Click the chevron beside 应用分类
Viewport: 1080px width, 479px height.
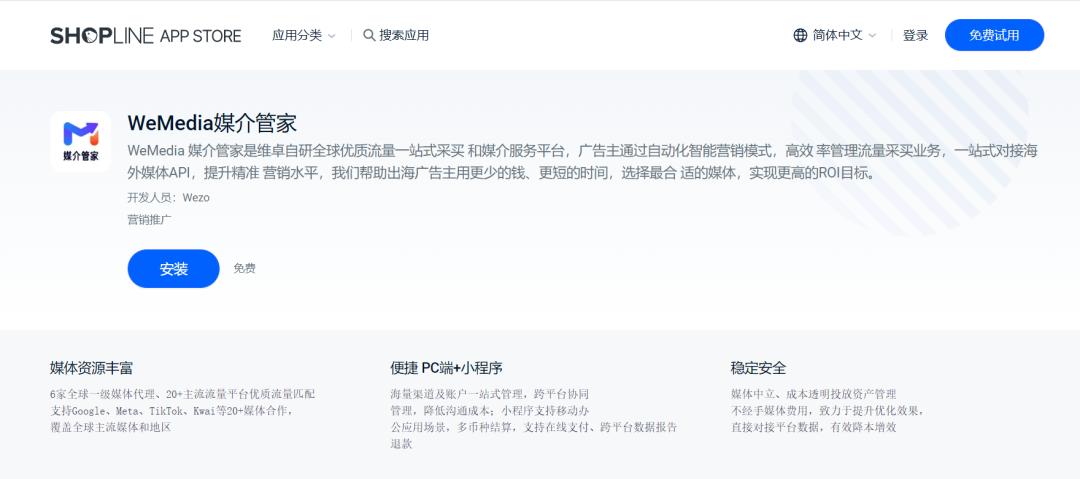click(x=331, y=36)
